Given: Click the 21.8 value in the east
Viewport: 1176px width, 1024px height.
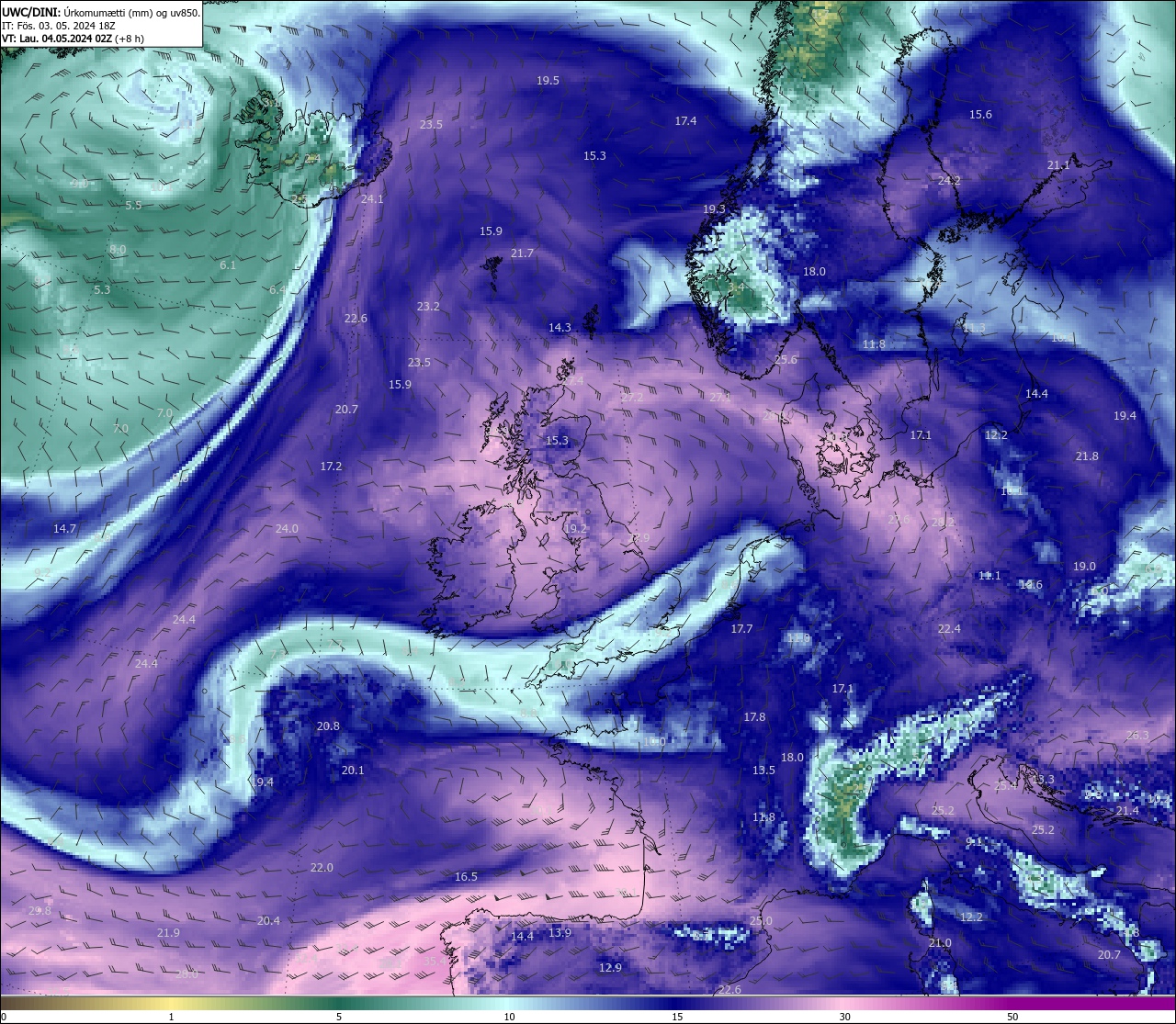Looking at the screenshot, I should coord(1087,456).
